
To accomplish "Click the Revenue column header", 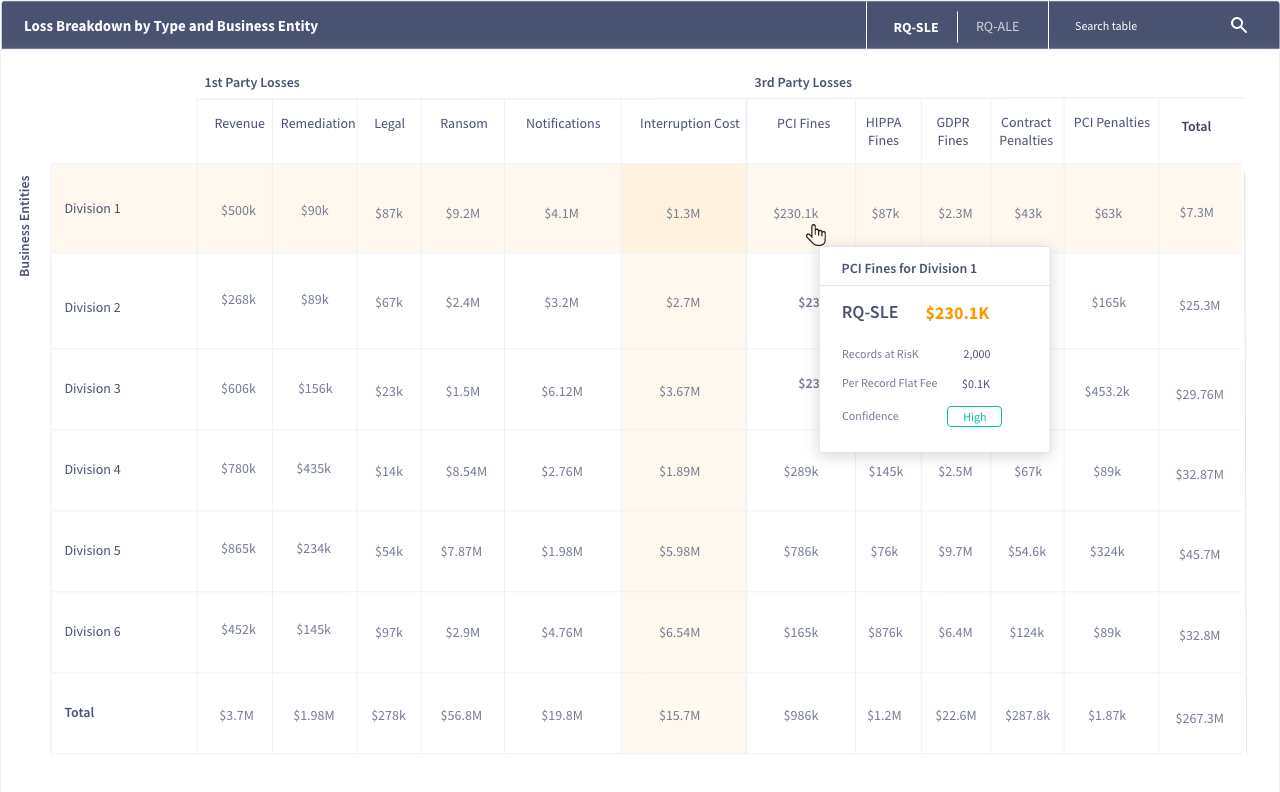I will [239, 124].
